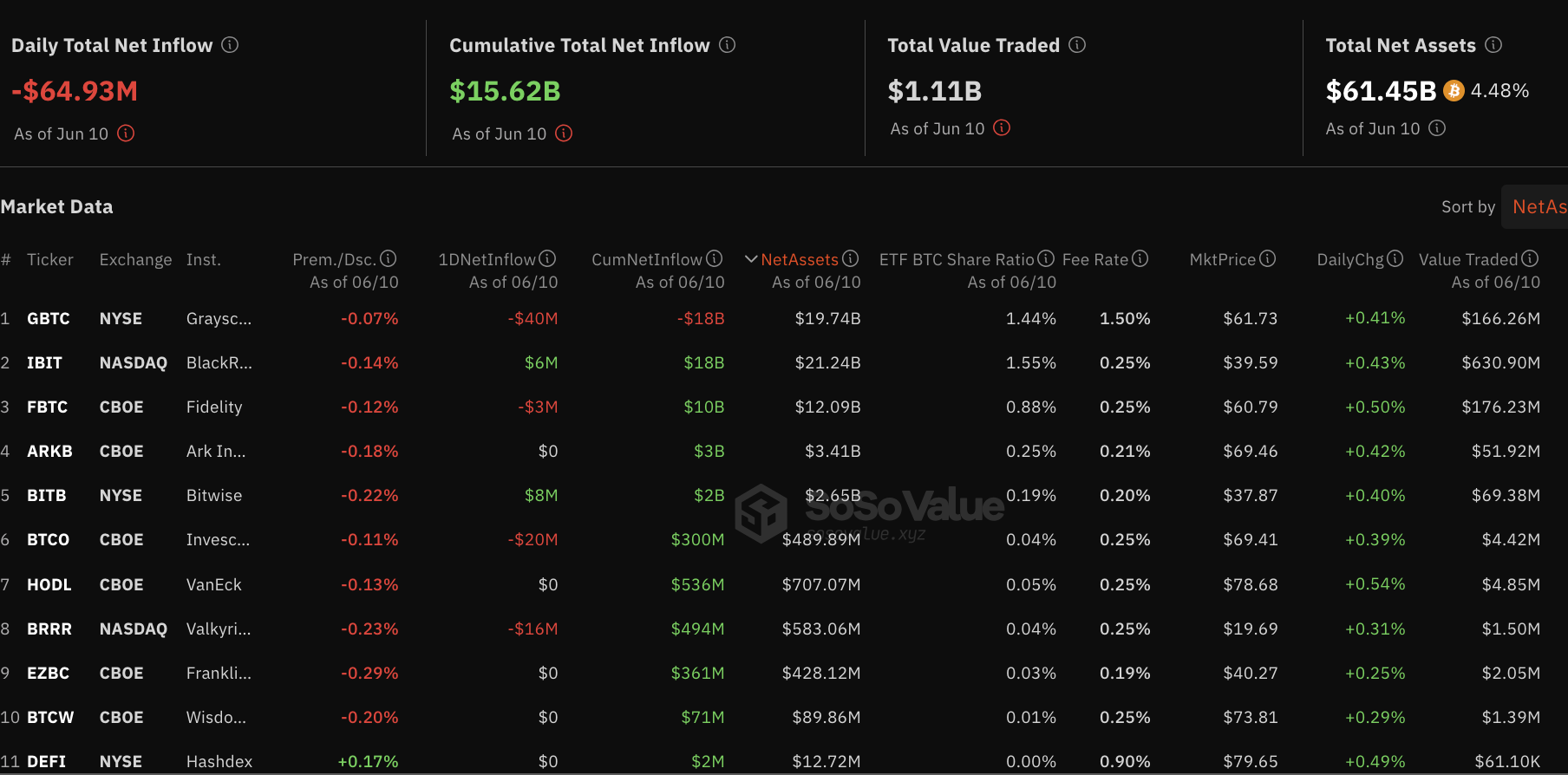The height and width of the screenshot is (775, 1568).
Task: Click VanEck institution name cell
Action: pos(214,584)
